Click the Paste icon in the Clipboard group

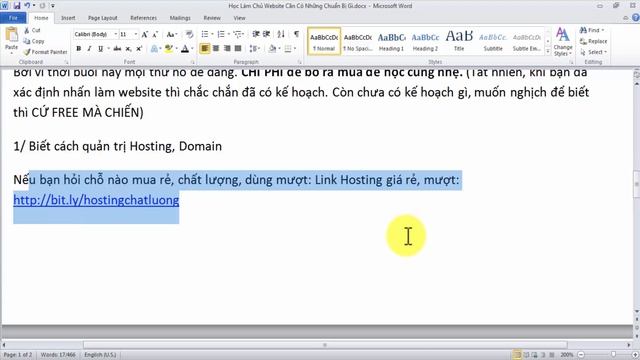click(11, 35)
